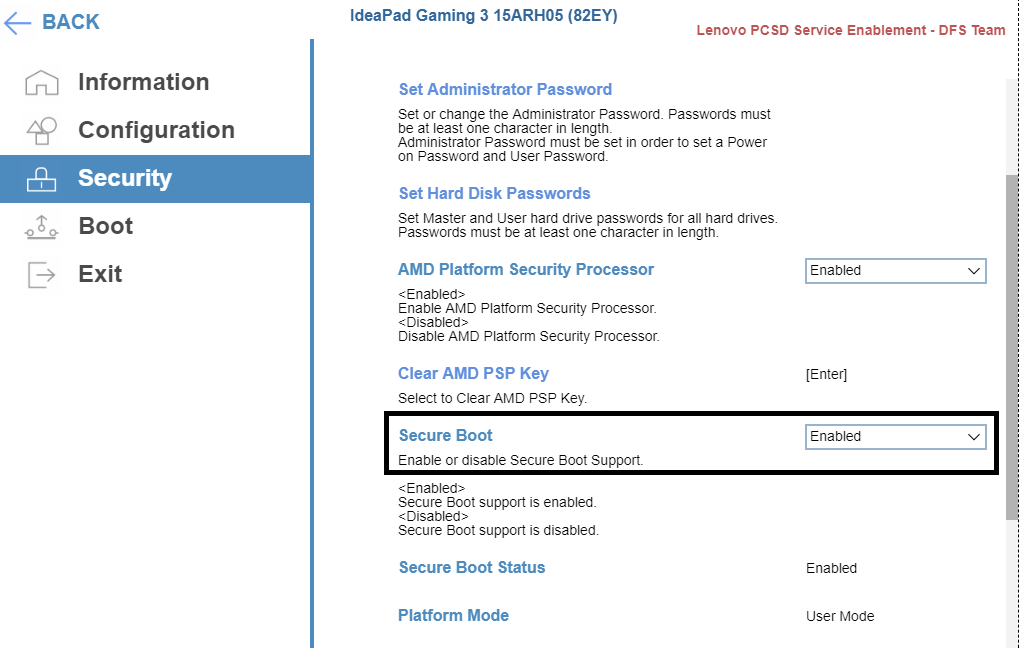Click 'Enable AMD Platform Security Processor.' description
Screen dimensions: 1024x648
[527, 308]
